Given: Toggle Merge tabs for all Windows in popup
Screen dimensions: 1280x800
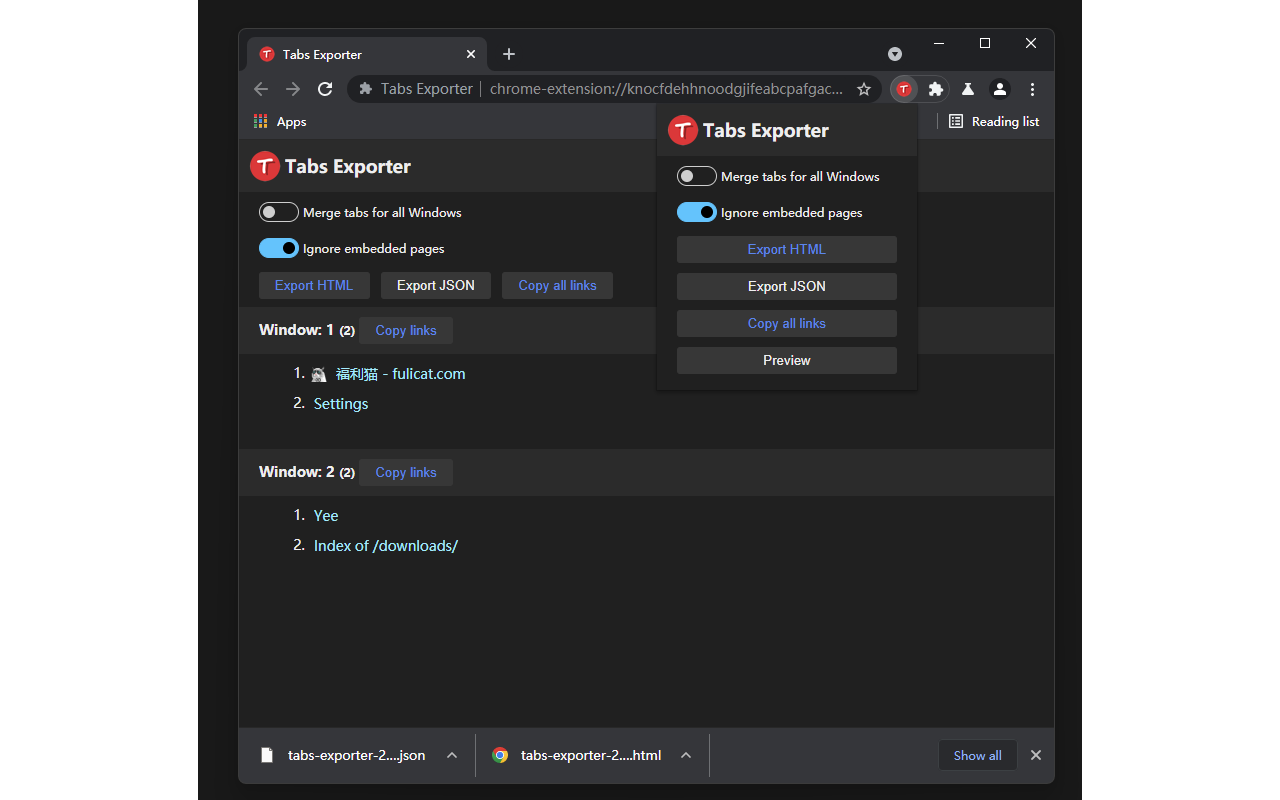Looking at the screenshot, I should click(x=697, y=176).
